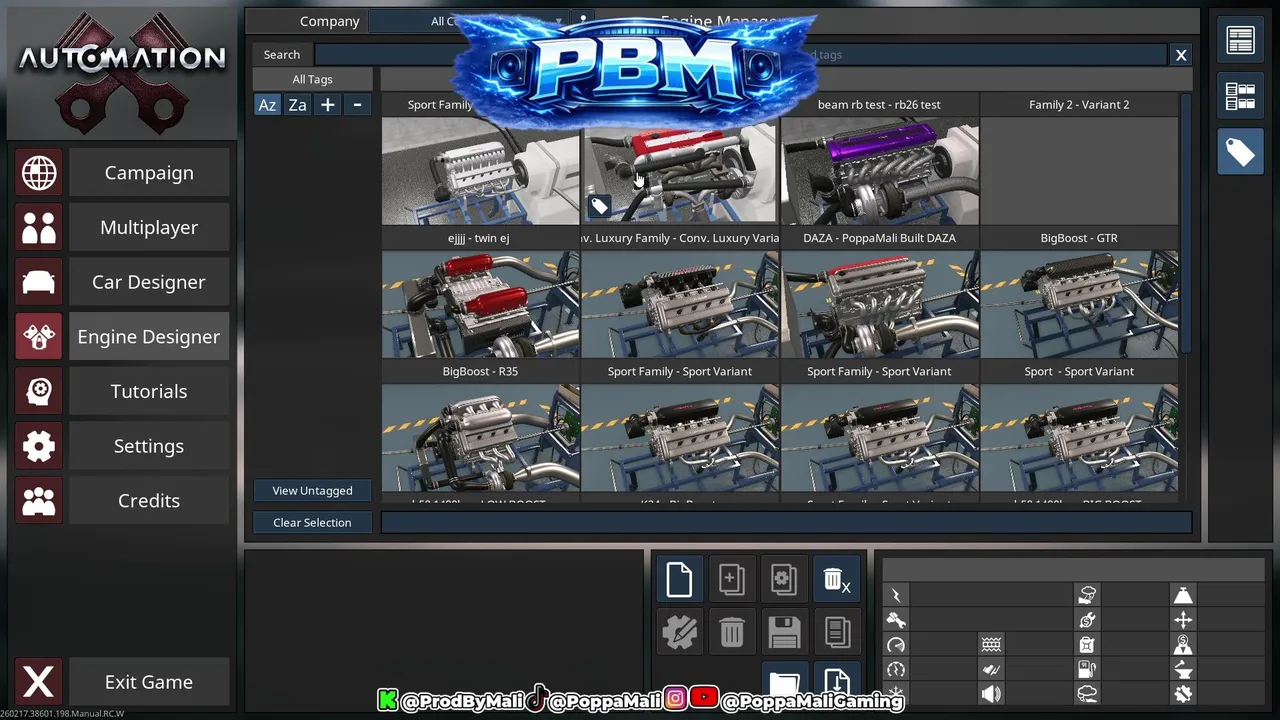Click View Untagged
The width and height of the screenshot is (1280, 720).
pyautogui.click(x=312, y=491)
